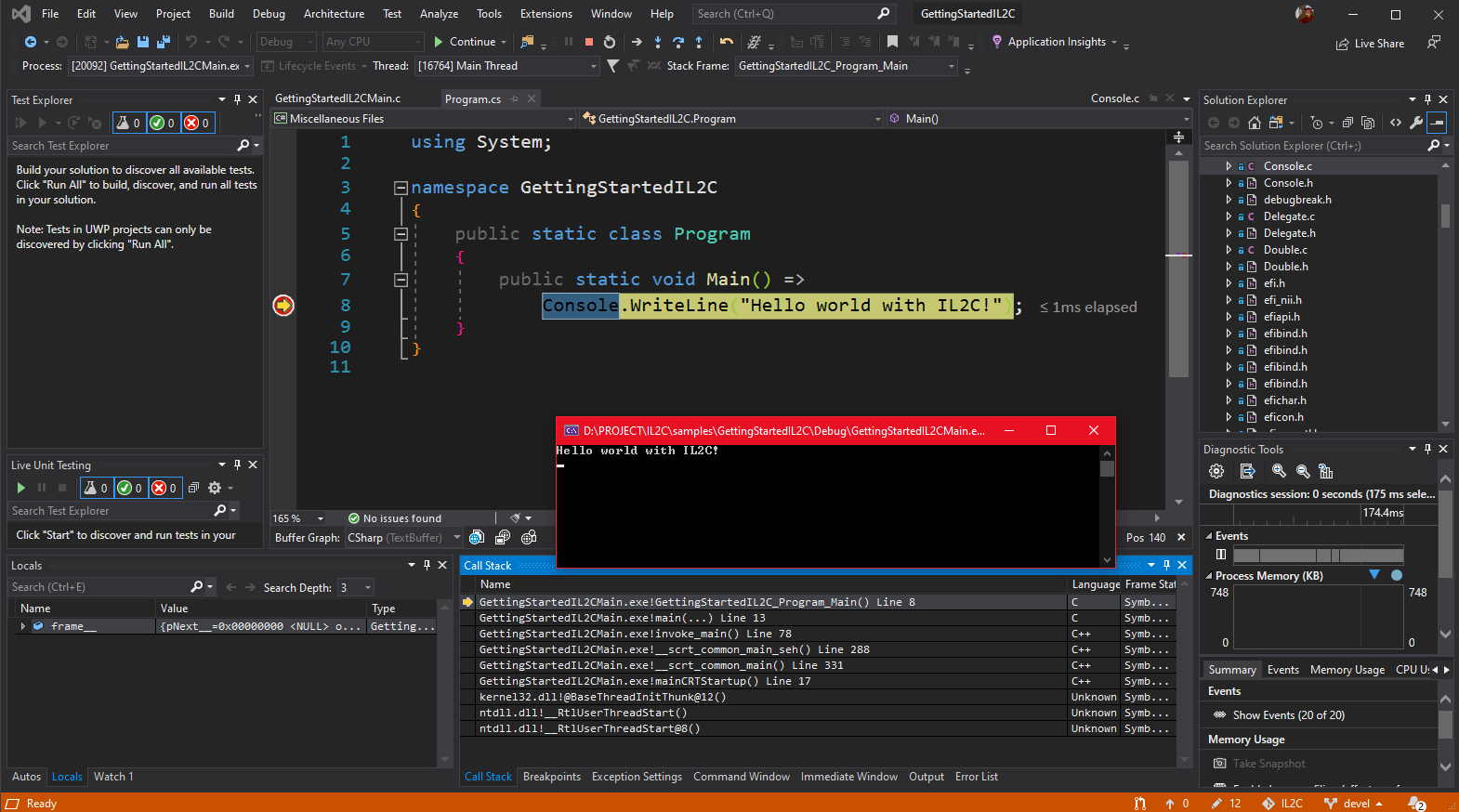
Task: Click Show Next Statement arrow icon
Action: tap(637, 42)
